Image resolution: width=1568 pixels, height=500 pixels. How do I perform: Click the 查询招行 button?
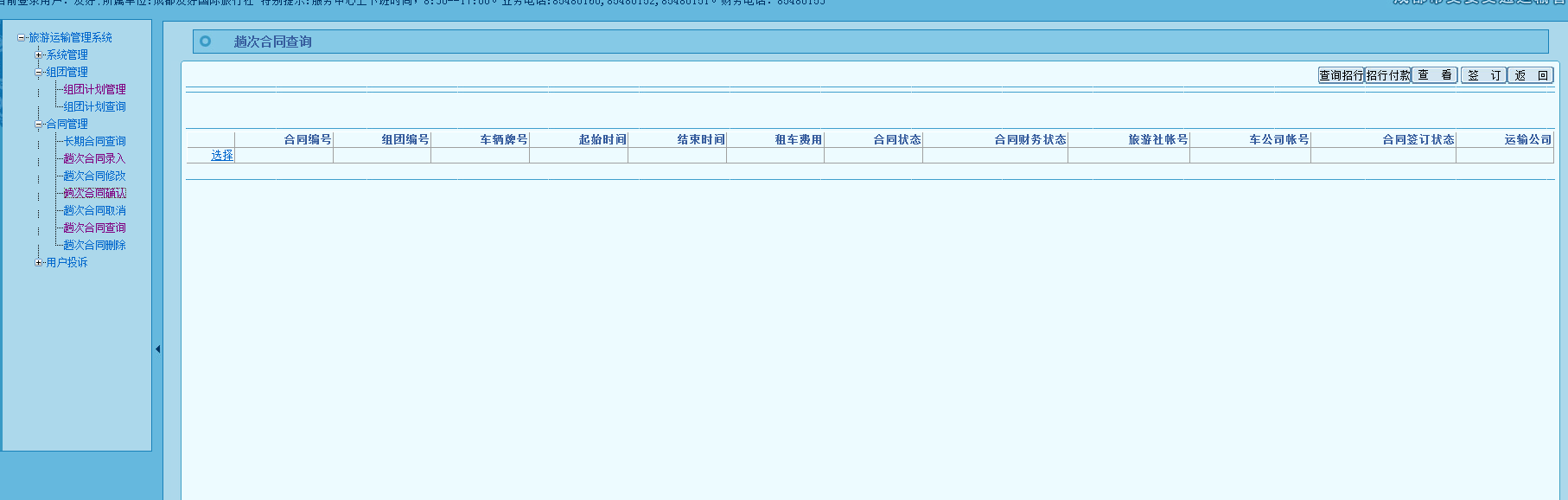(x=1341, y=75)
